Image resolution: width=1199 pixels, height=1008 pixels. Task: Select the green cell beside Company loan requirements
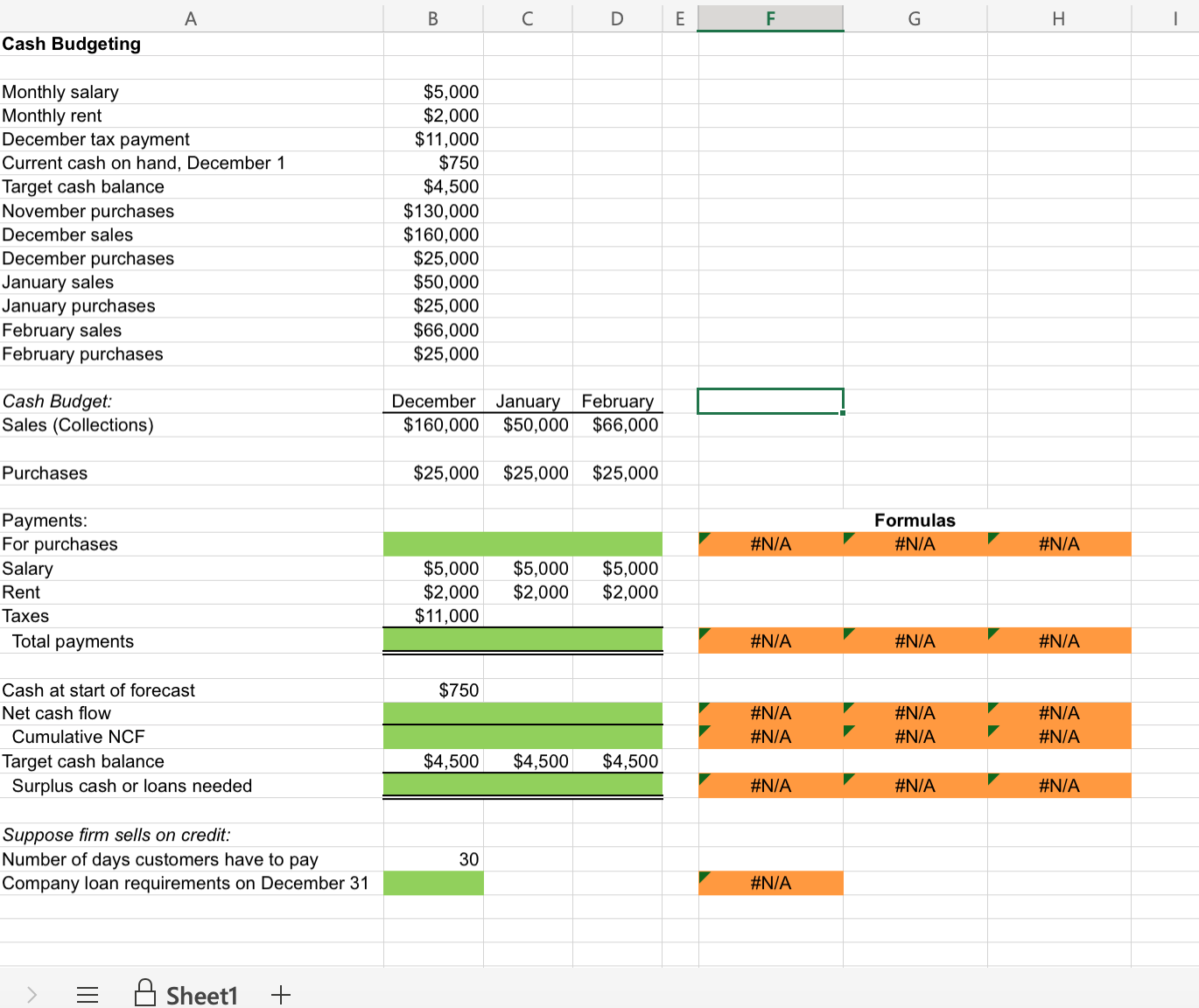pos(433,883)
